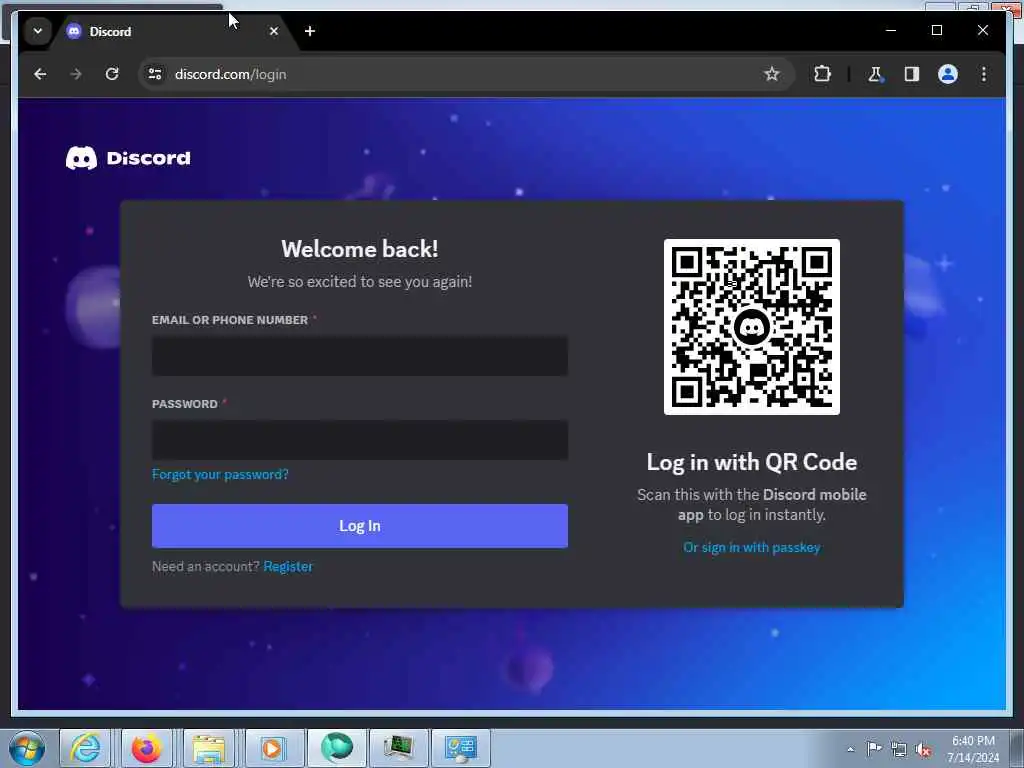Launch Firefox from the taskbar
This screenshot has height=768, width=1024.
coord(146,748)
